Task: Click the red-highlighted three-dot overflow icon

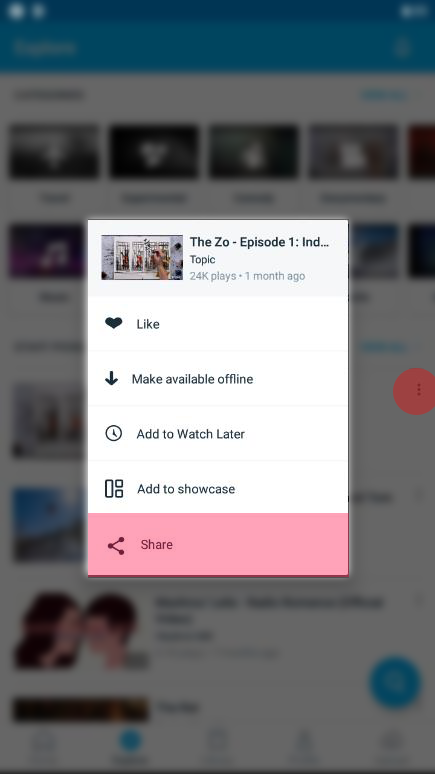Action: click(418, 390)
